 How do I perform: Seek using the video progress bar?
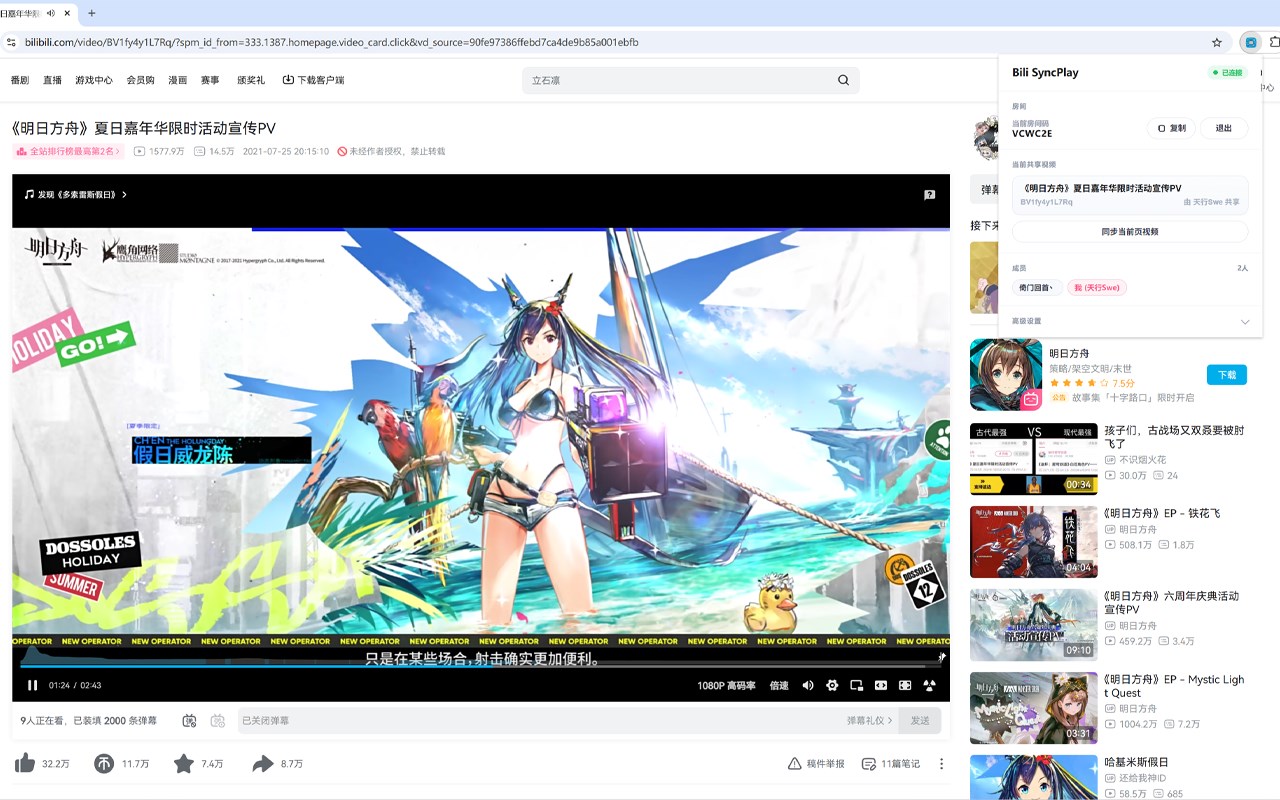click(x=481, y=665)
